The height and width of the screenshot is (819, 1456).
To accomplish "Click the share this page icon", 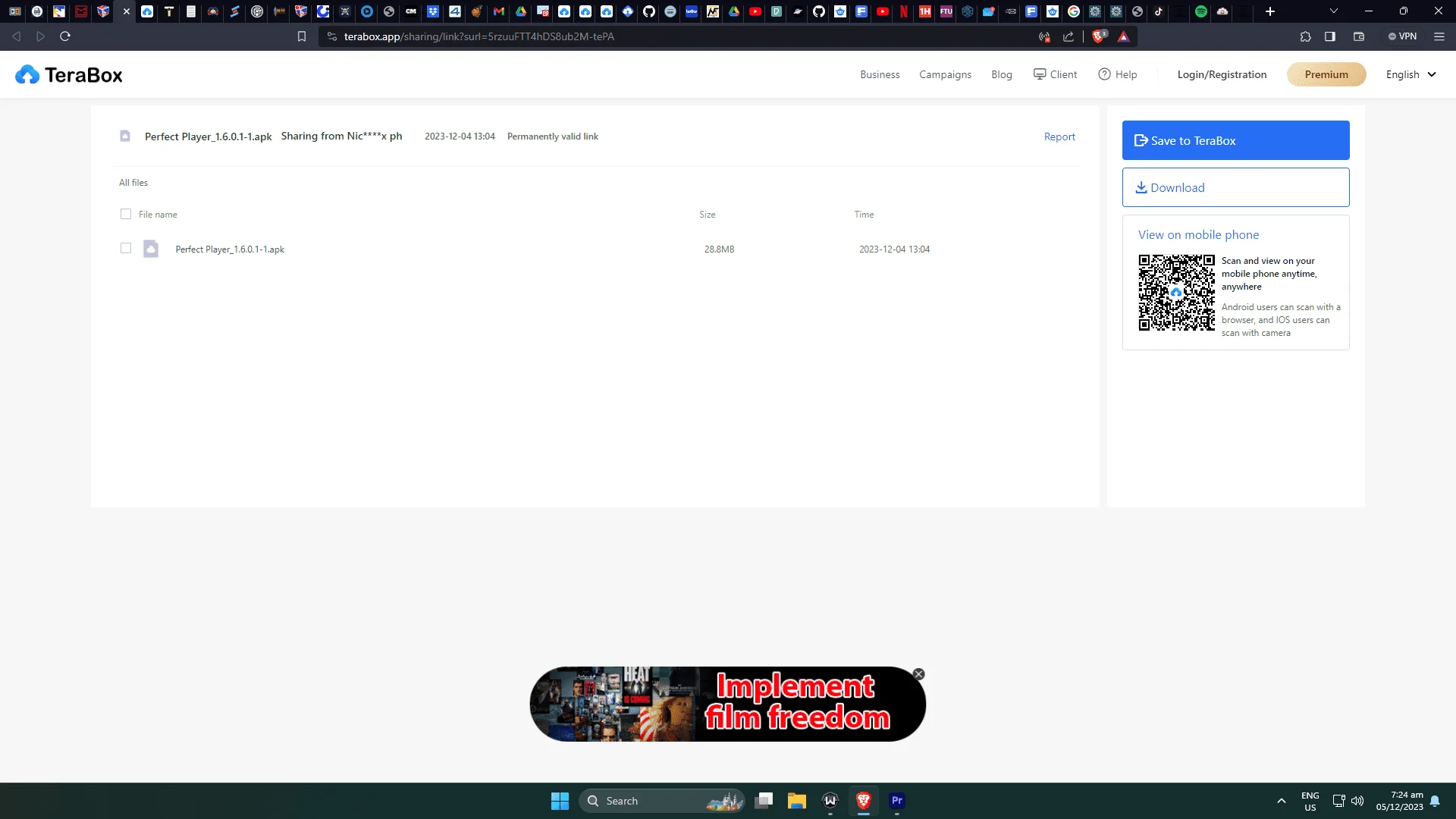I will pyautogui.click(x=1068, y=36).
